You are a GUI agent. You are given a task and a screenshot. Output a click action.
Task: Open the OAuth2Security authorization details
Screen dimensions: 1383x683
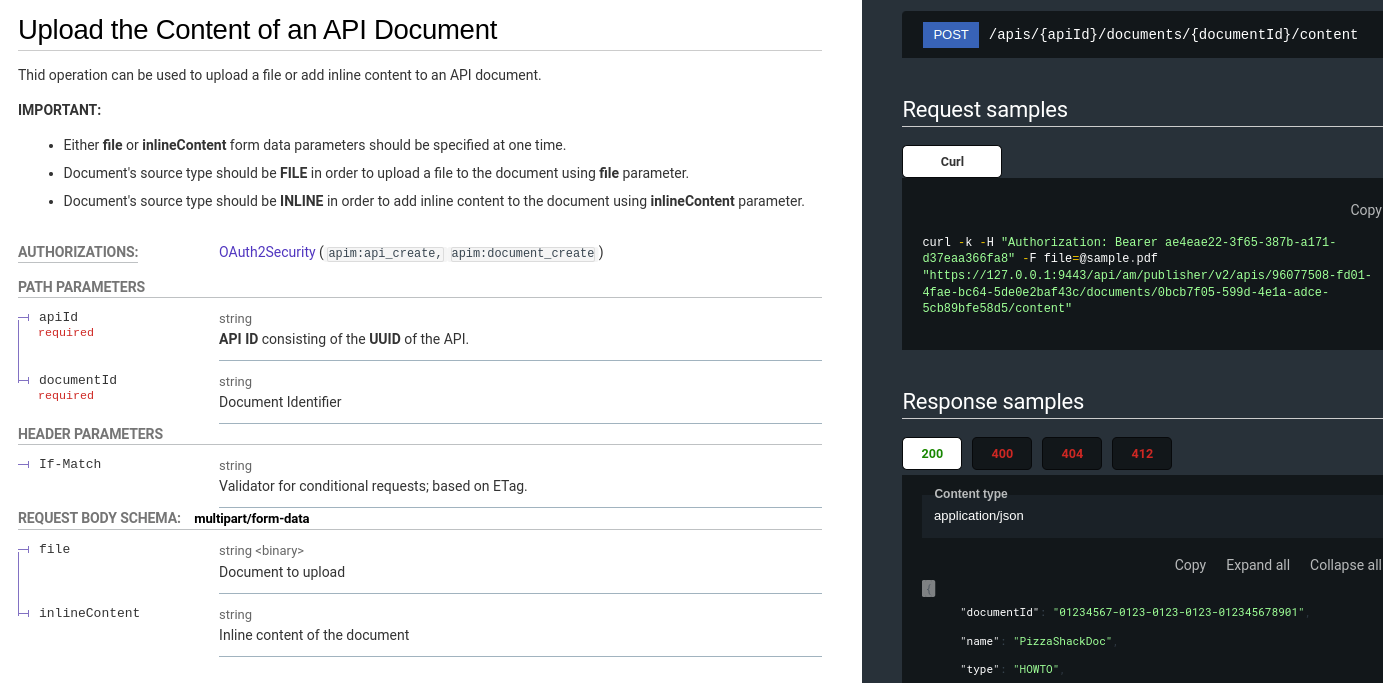click(x=267, y=252)
